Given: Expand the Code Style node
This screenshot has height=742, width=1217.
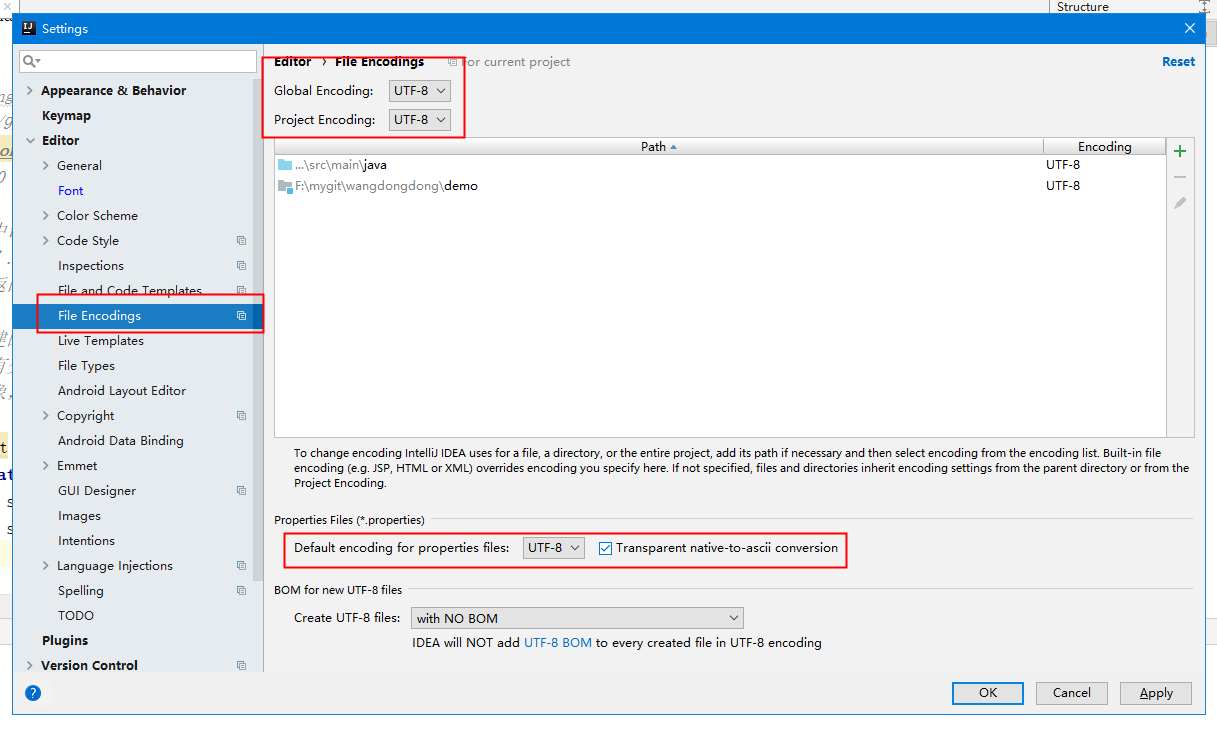Looking at the screenshot, I should [46, 241].
